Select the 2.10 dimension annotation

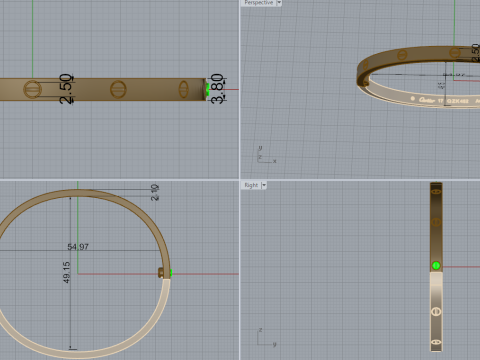[155, 192]
